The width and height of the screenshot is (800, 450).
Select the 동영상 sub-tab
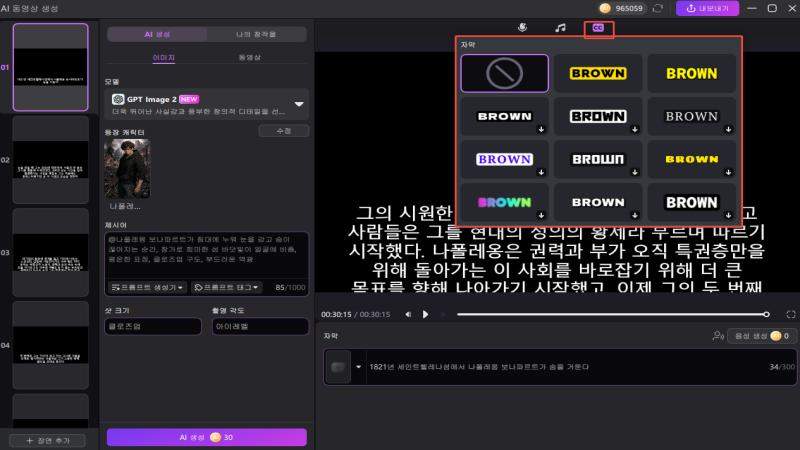[x=249, y=57]
